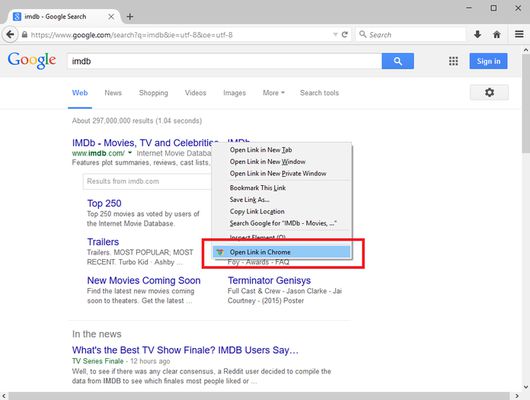This screenshot has width=530, height=400.
Task: Open the Trailers sitelink
Action: pyautogui.click(x=103, y=242)
